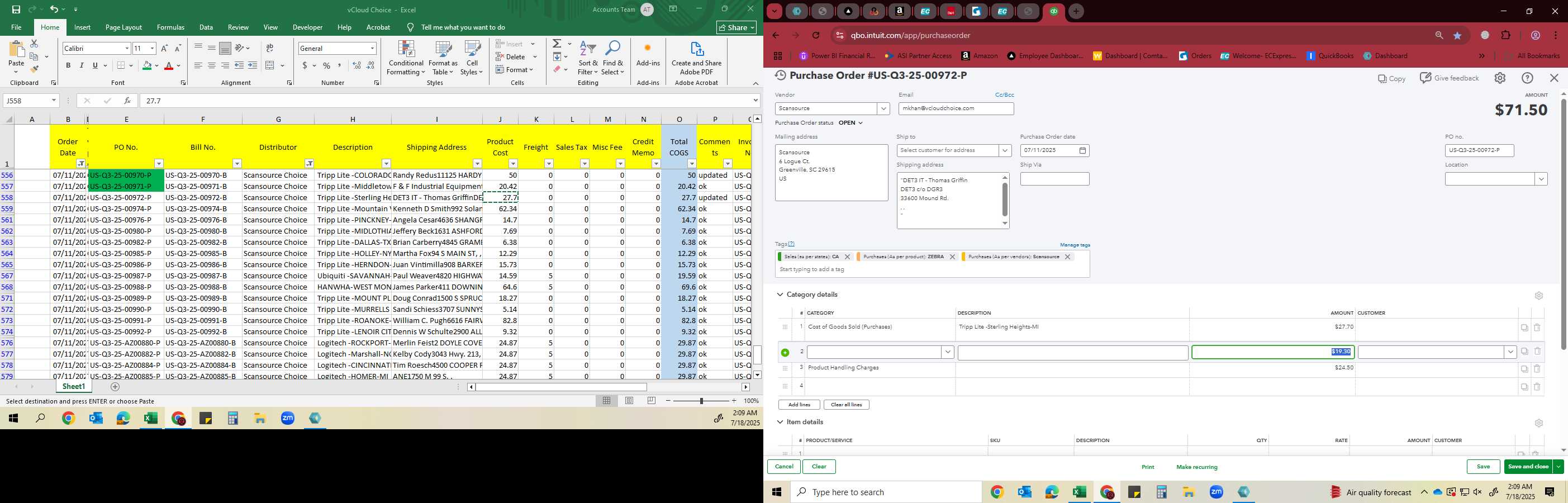Toggle Italic formatting in Excel ribbon
The image size is (1568, 503).
(x=82, y=66)
